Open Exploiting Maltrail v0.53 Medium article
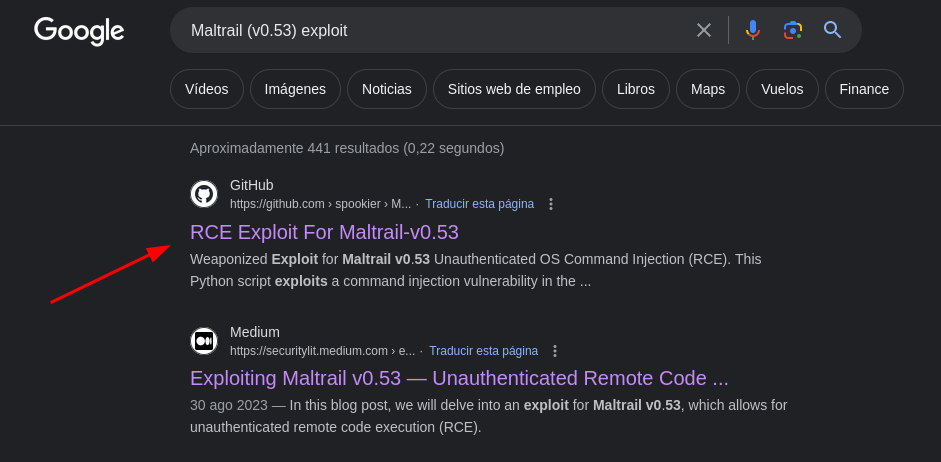This screenshot has width=941, height=462. click(x=459, y=379)
